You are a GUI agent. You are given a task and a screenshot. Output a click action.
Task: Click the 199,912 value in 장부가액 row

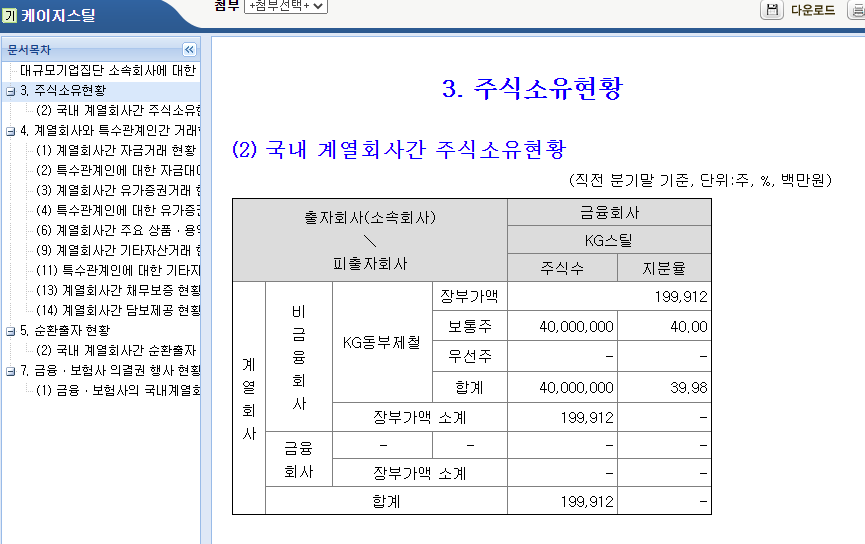click(681, 297)
